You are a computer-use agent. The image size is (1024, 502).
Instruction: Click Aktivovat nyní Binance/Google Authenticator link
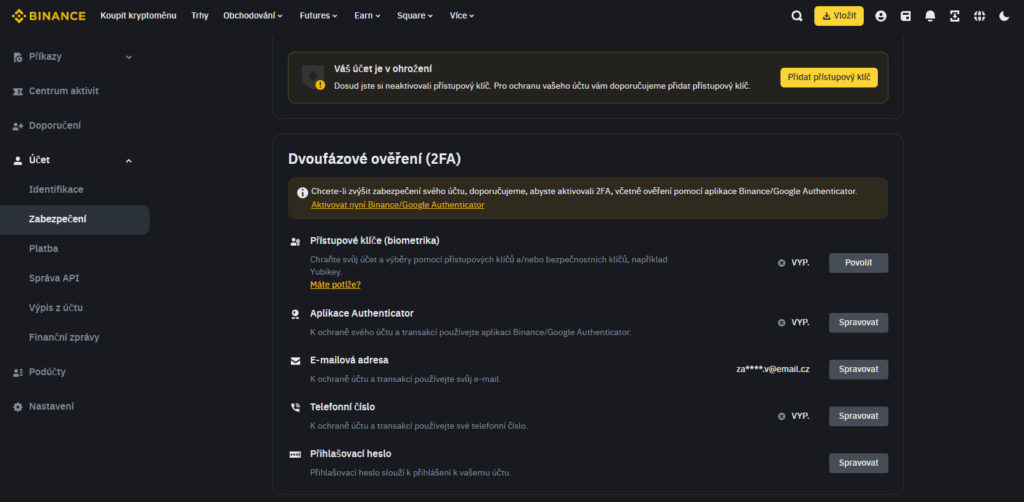coord(398,205)
